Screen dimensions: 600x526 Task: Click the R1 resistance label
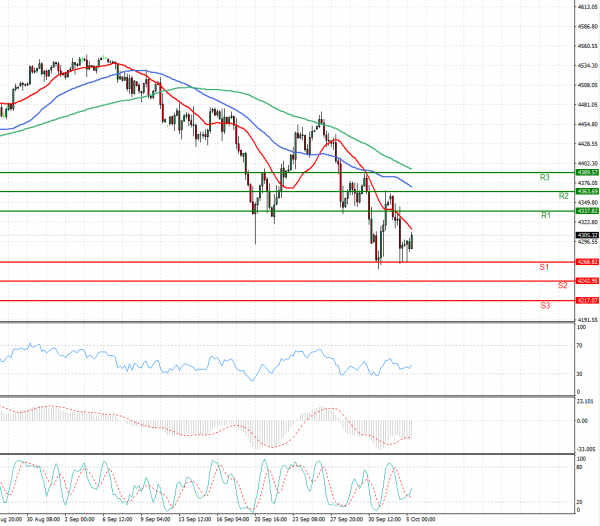pos(546,216)
